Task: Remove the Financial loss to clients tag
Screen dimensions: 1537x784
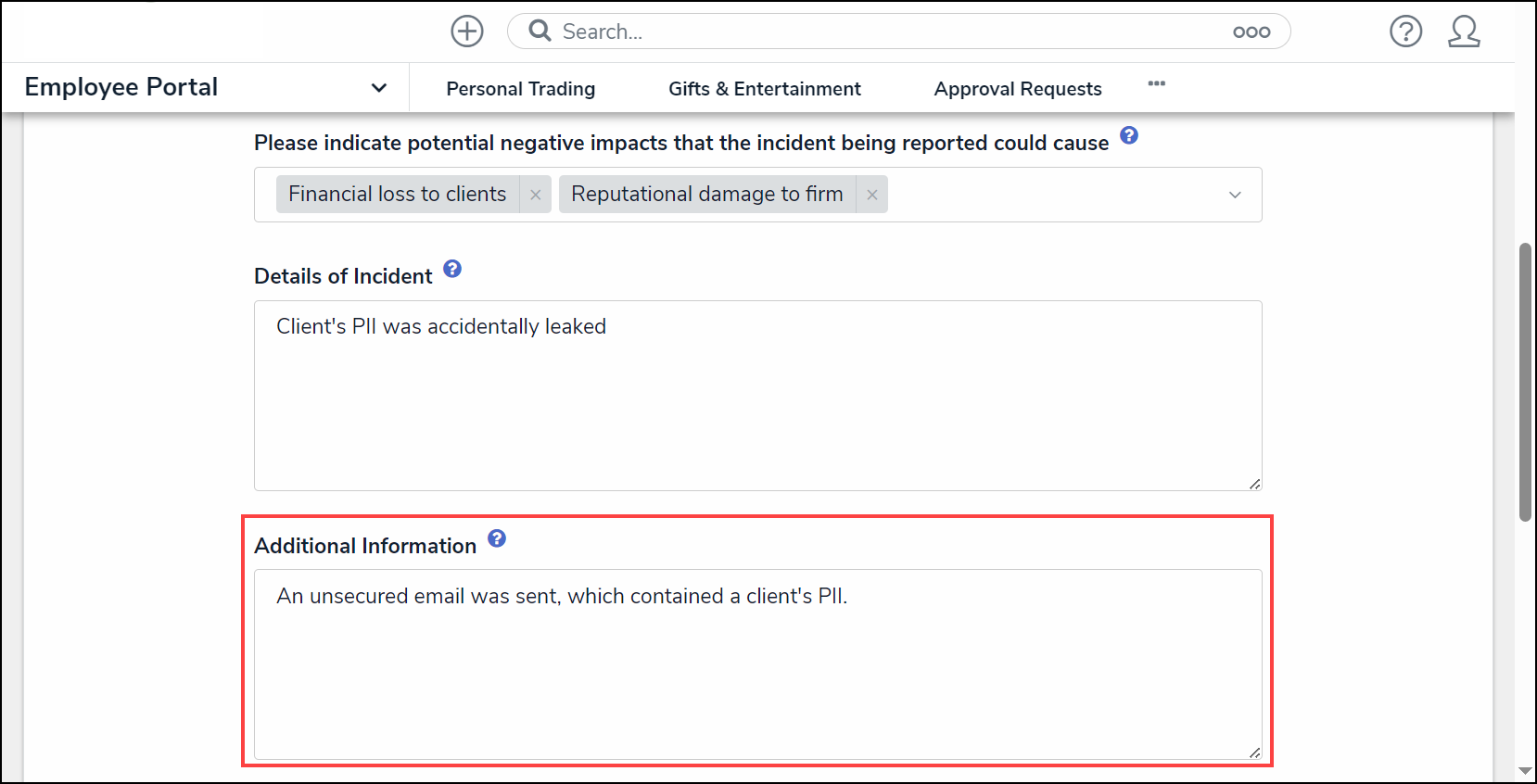Action: tap(536, 195)
